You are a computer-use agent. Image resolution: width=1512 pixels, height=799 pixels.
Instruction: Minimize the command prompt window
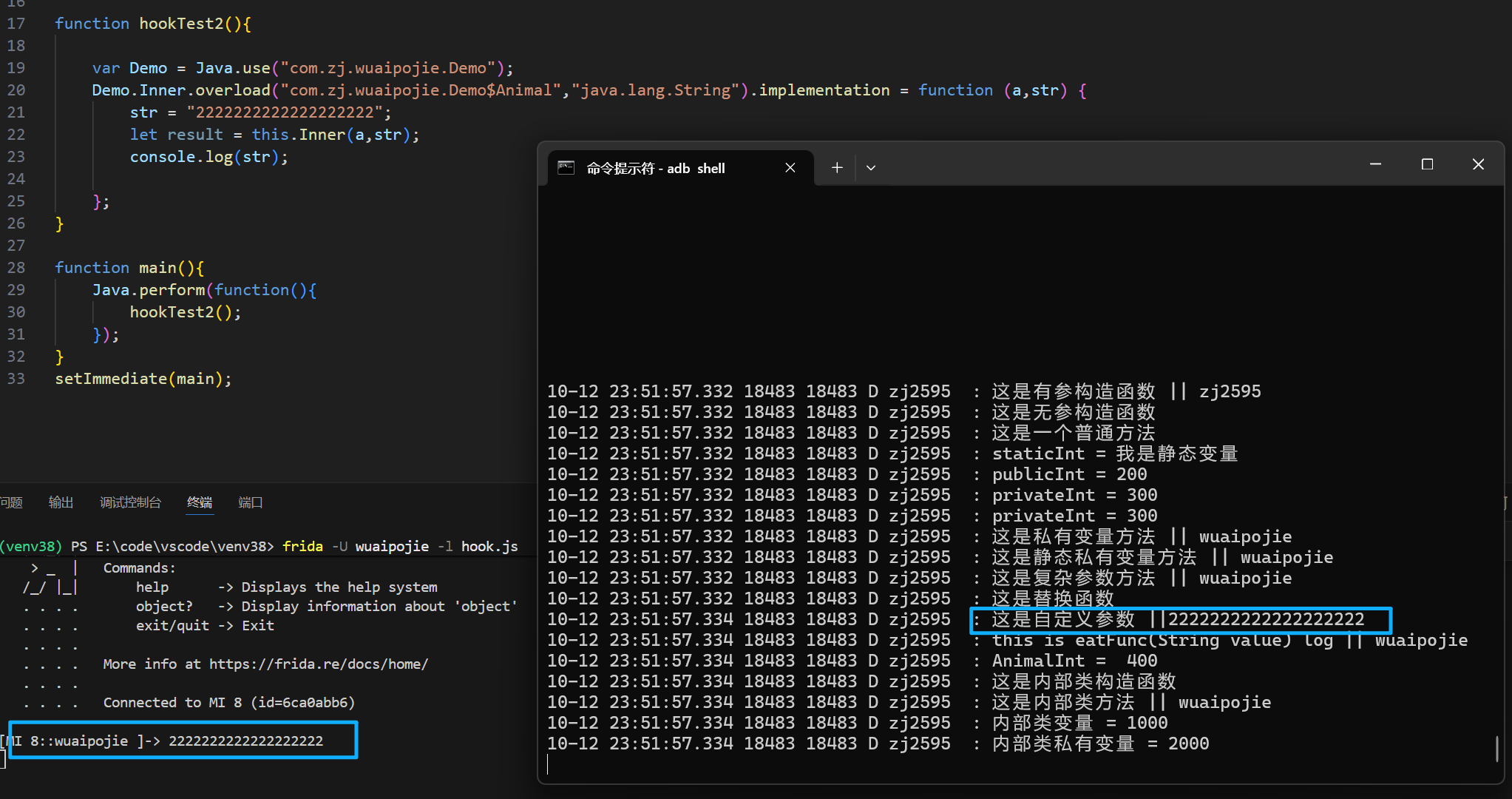coord(1375,164)
